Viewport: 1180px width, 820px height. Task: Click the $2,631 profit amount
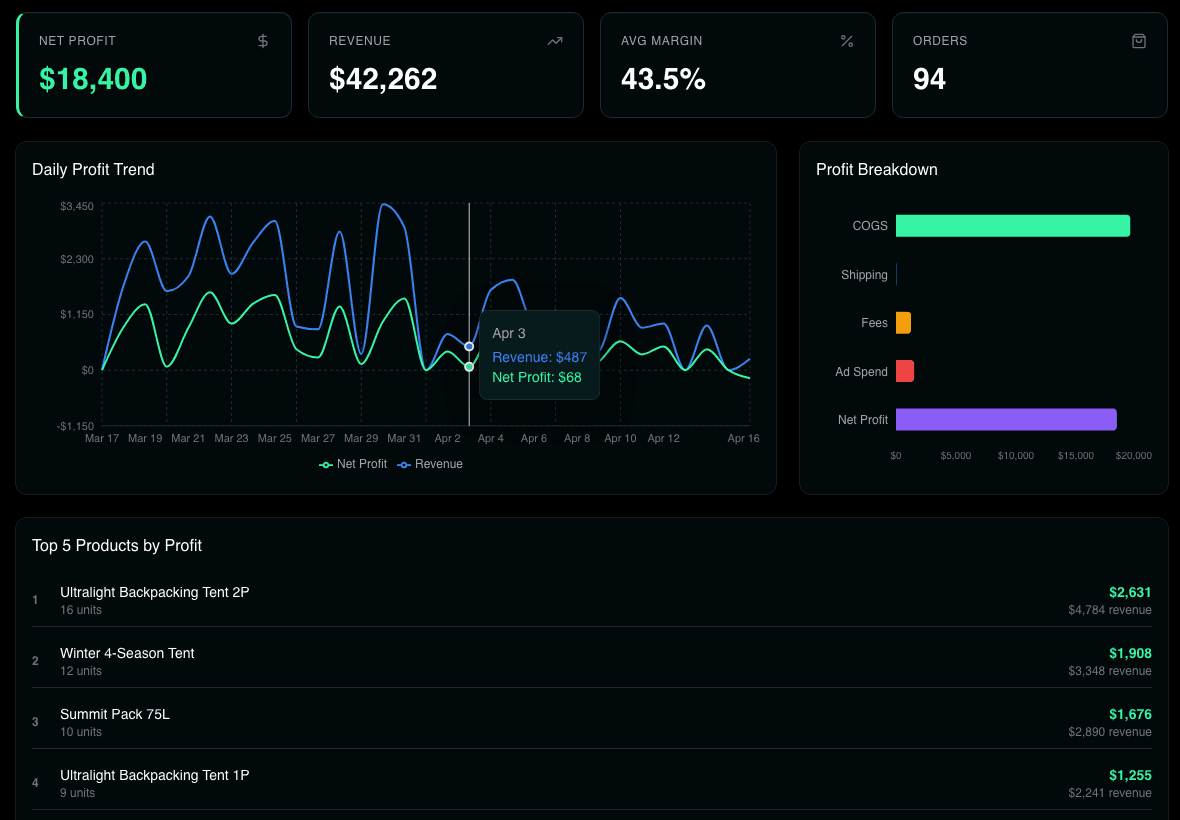(x=1130, y=592)
